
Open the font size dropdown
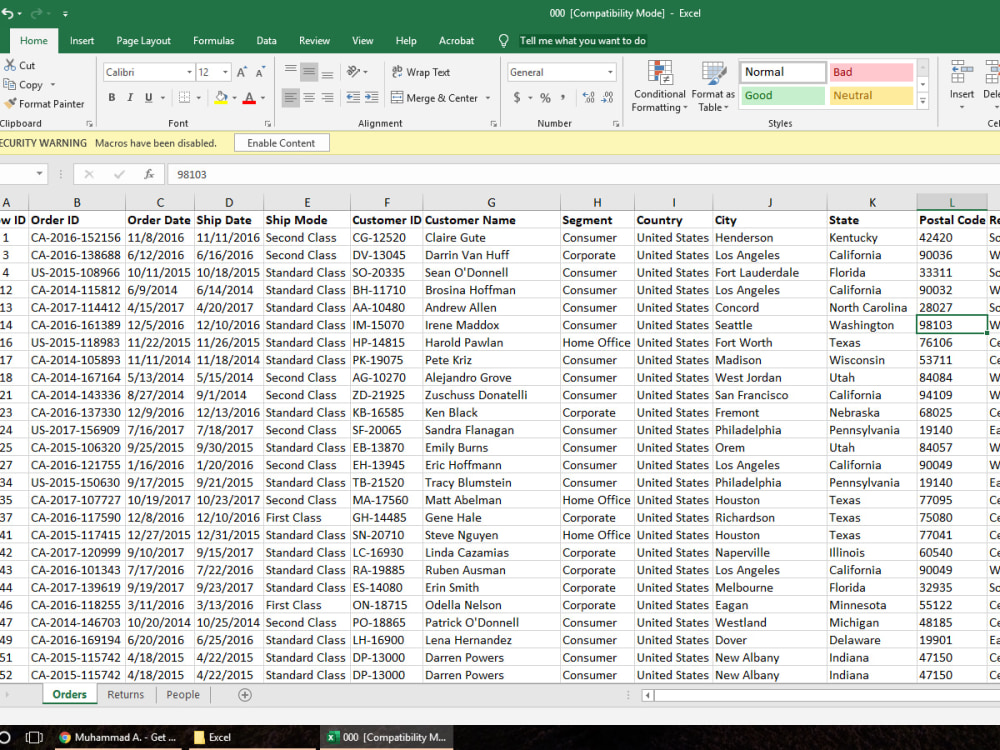[226, 72]
